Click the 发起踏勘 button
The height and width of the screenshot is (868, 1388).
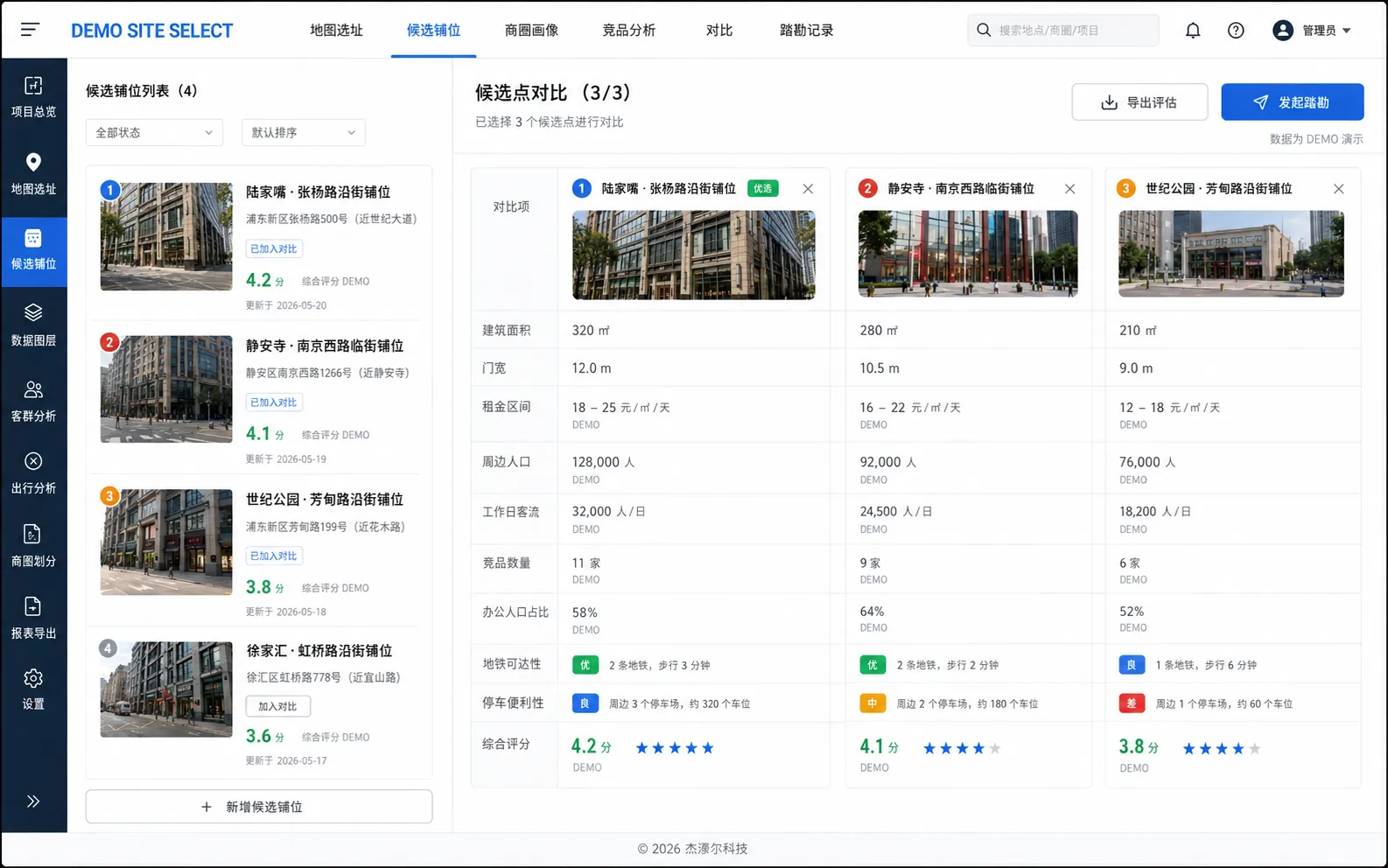[x=1292, y=102]
